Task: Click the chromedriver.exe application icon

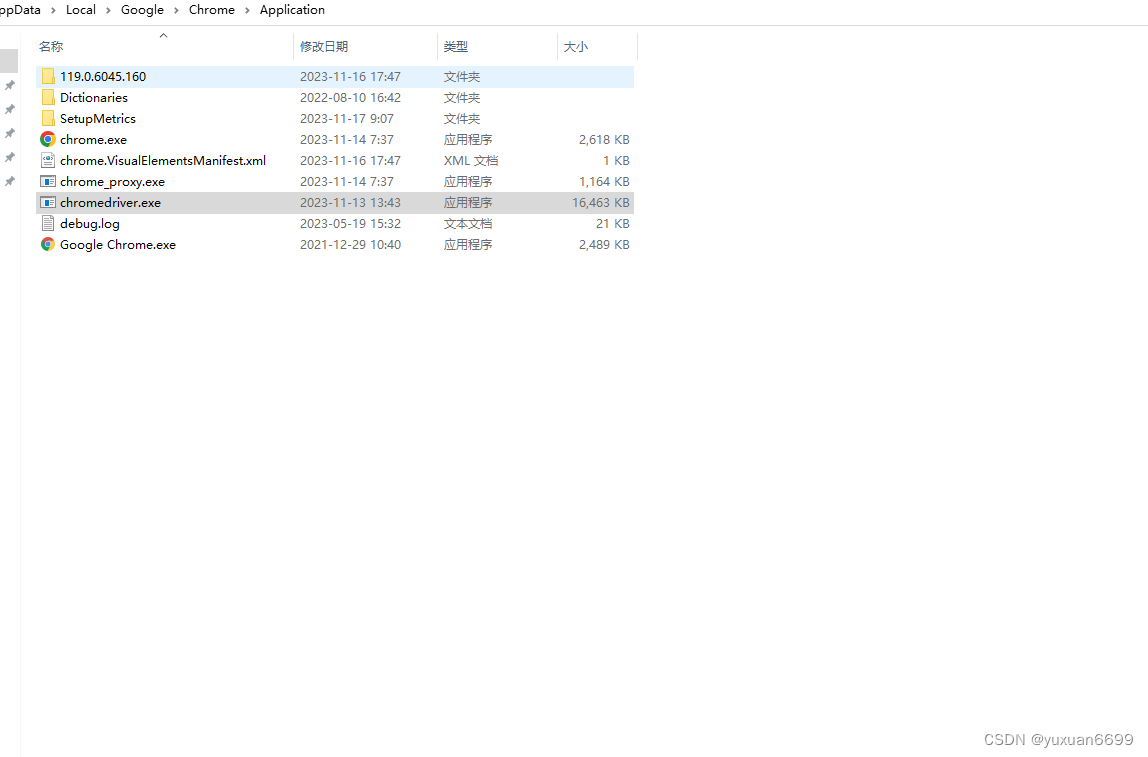Action: (x=48, y=203)
